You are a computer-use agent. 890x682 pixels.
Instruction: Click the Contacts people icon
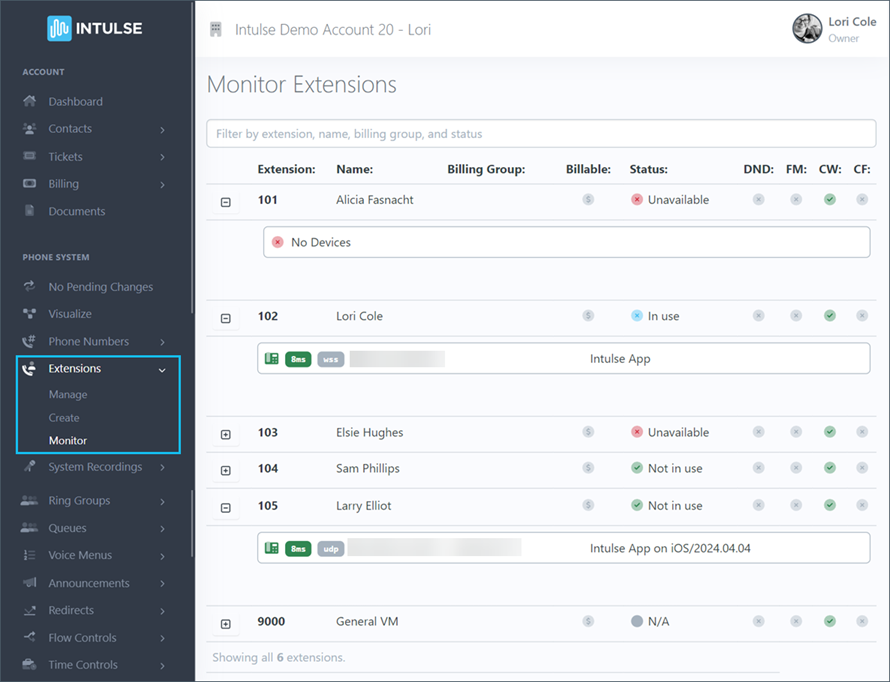(30, 128)
